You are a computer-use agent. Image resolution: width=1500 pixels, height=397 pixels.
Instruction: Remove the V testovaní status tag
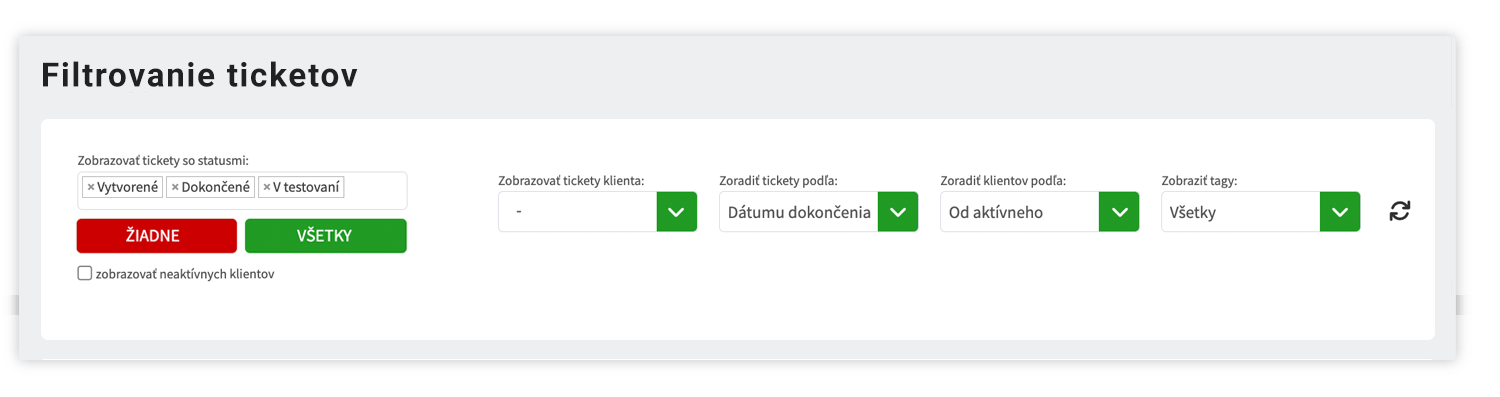(x=267, y=187)
